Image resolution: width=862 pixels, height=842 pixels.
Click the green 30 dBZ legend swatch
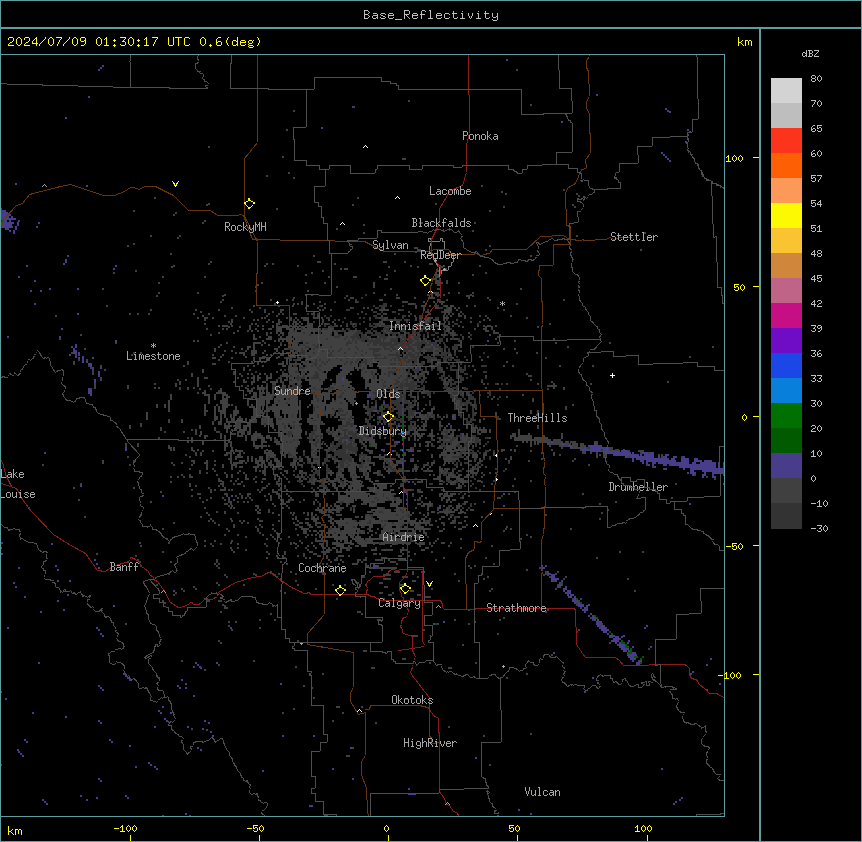[x=786, y=416]
